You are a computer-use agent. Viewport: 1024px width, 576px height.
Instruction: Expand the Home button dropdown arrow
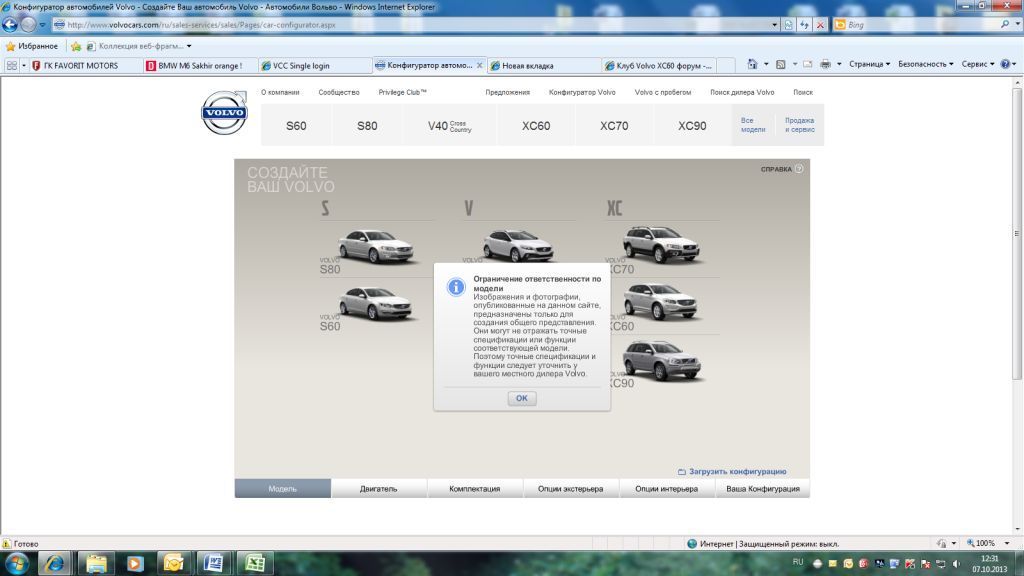pos(766,64)
